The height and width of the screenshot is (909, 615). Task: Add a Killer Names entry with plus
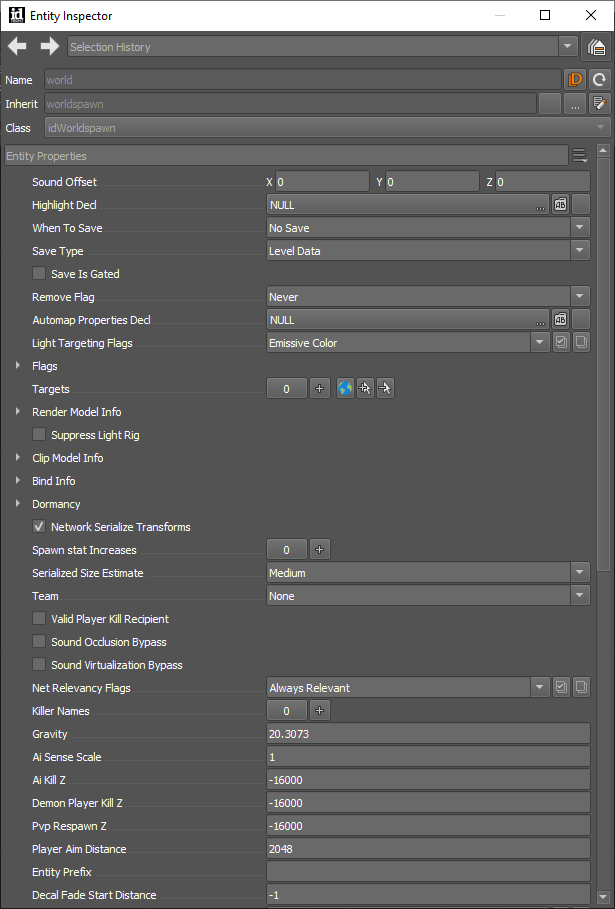click(x=319, y=711)
